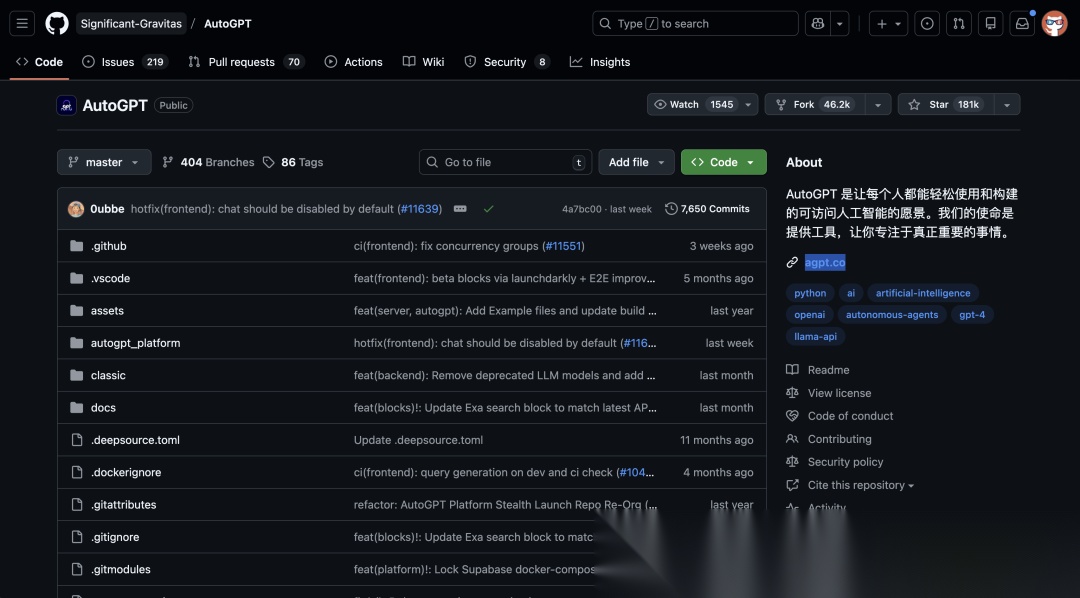Go to GitHub home via Octocat logo
The height and width of the screenshot is (598, 1080).
point(57,23)
